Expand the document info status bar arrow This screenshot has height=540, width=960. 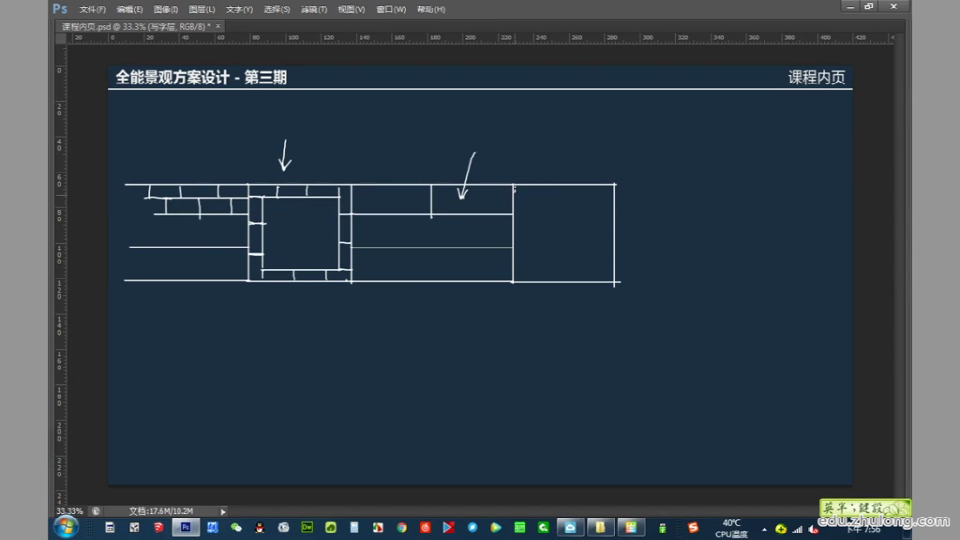223,511
